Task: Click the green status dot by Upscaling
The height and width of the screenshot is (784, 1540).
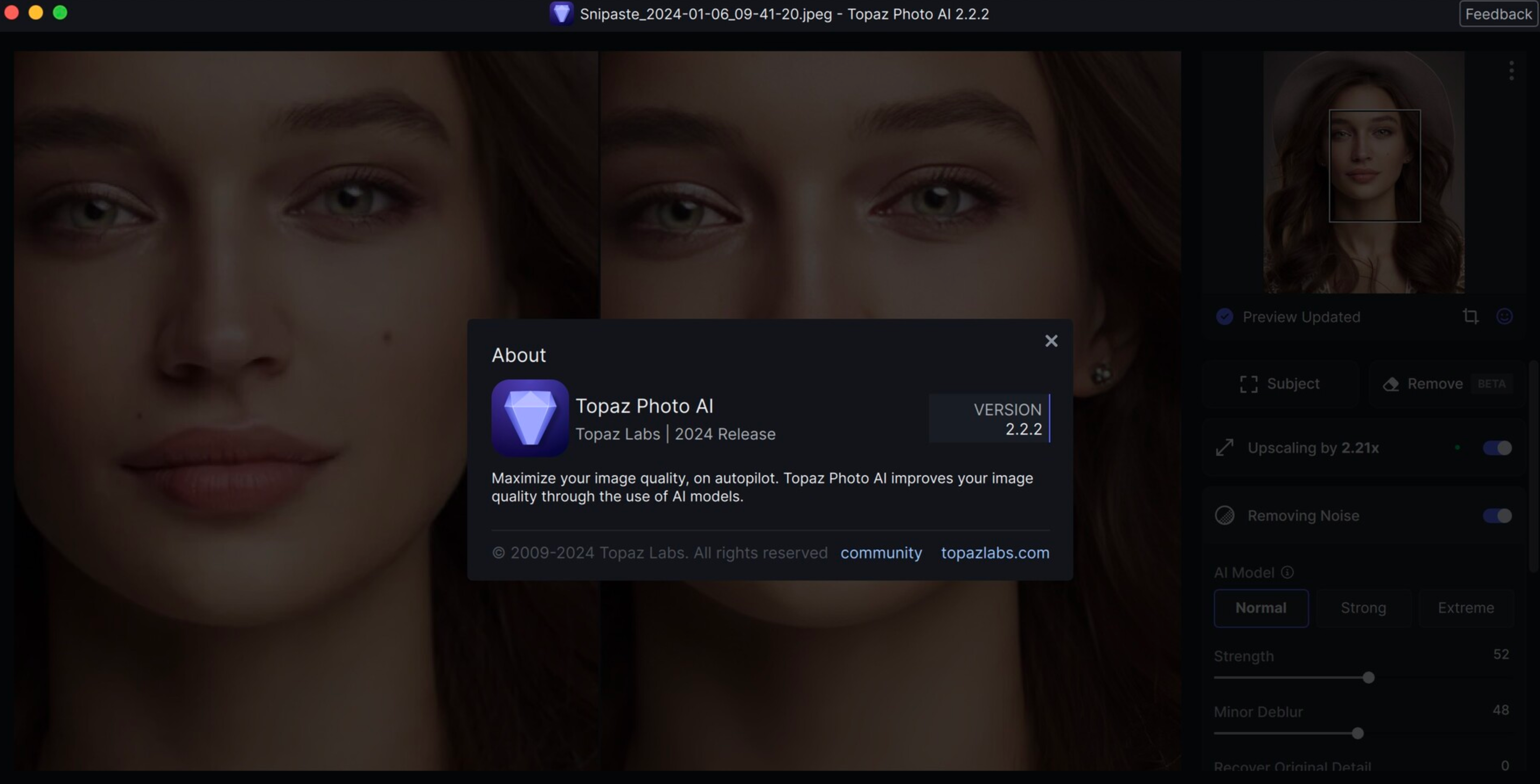Action: point(1458,447)
